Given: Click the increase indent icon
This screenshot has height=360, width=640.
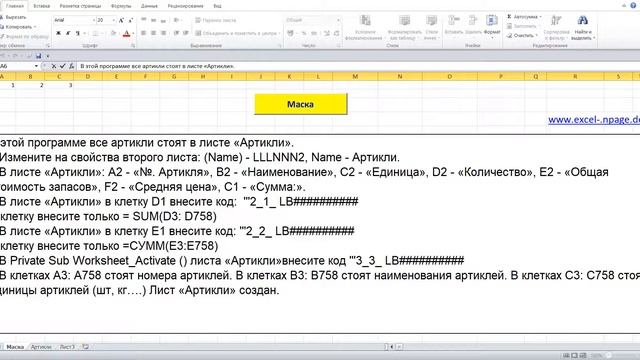Looking at the screenshot, I should (186, 33).
